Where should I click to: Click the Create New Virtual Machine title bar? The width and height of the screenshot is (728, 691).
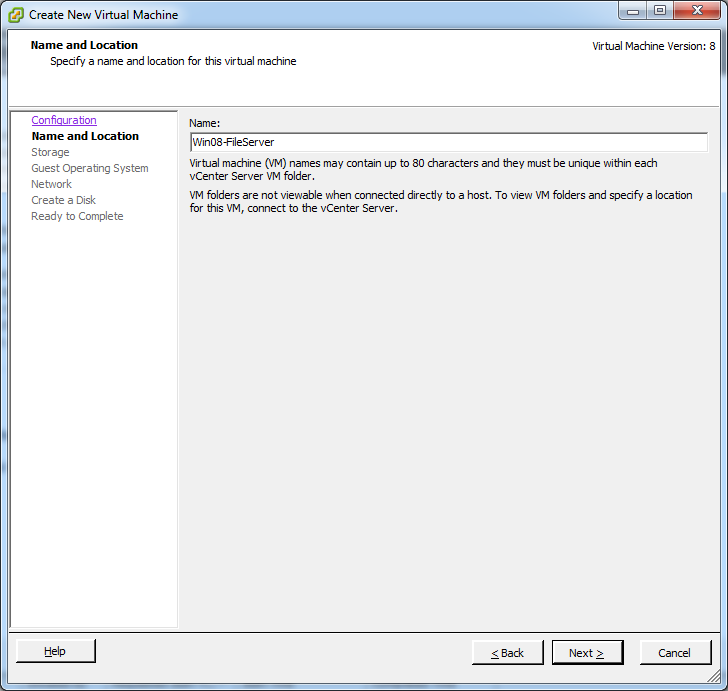point(300,15)
